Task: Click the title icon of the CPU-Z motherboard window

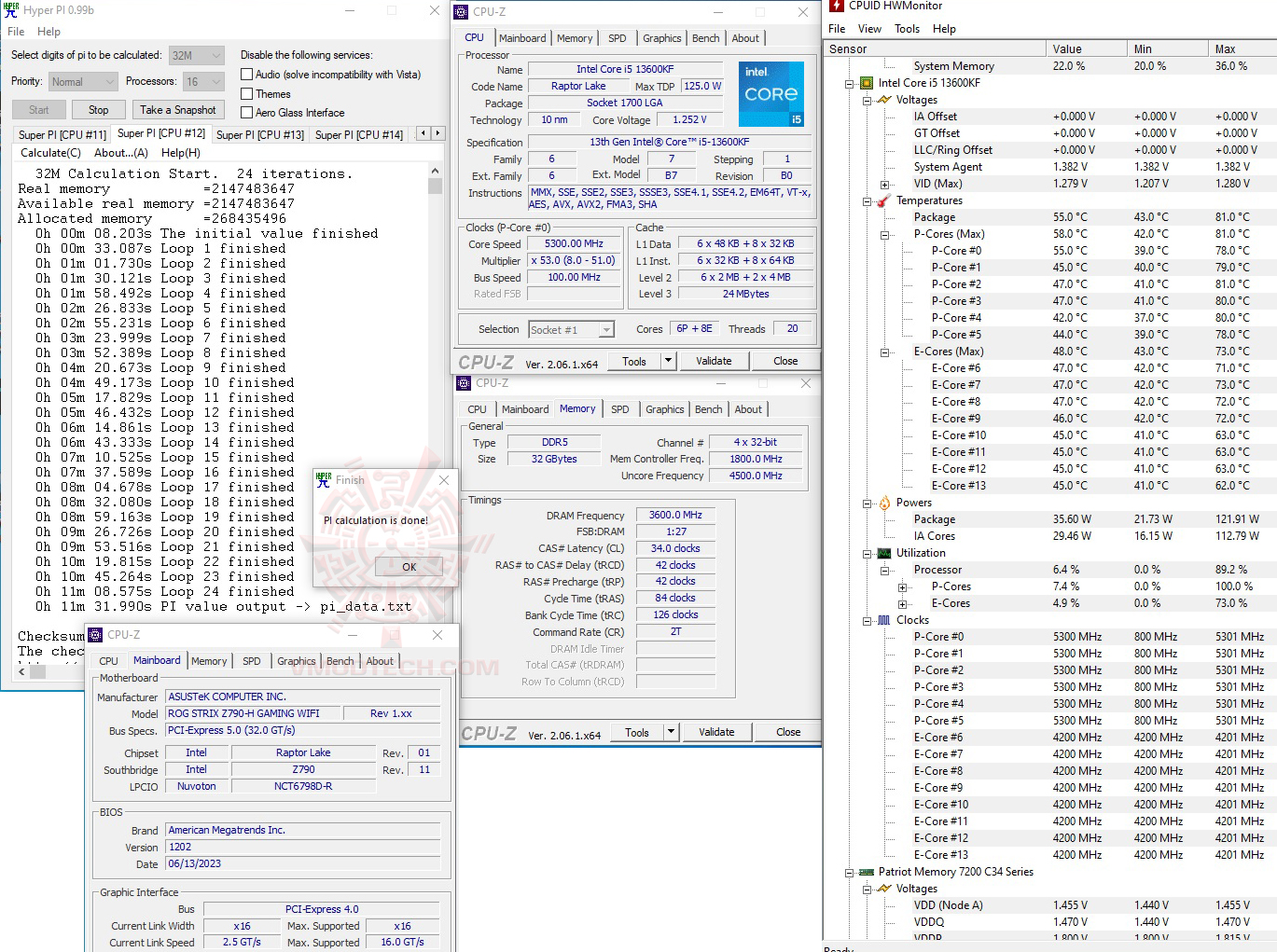Action: (95, 635)
